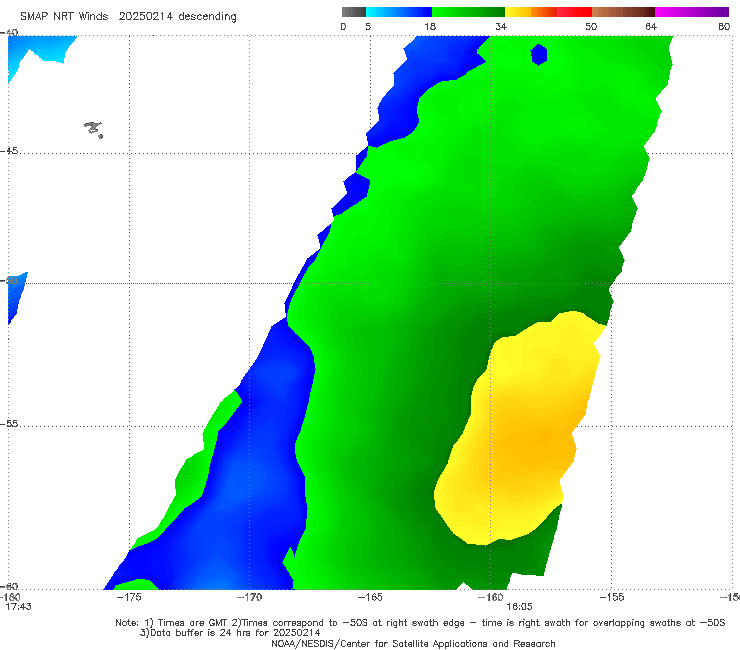Click the '-155' longitude axis label

click(x=612, y=597)
